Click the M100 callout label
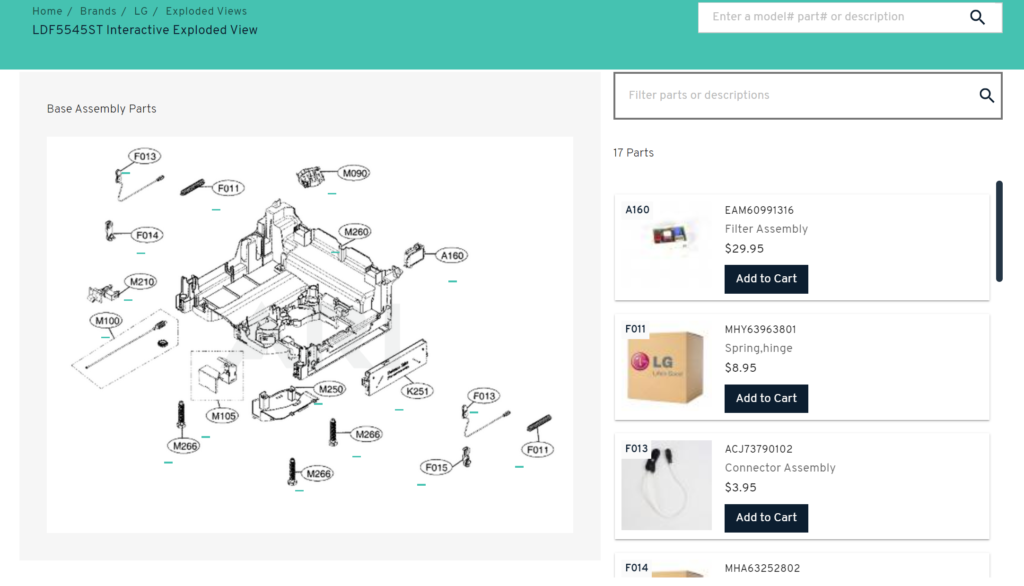Screen dimensions: 1024x586 coord(106,320)
